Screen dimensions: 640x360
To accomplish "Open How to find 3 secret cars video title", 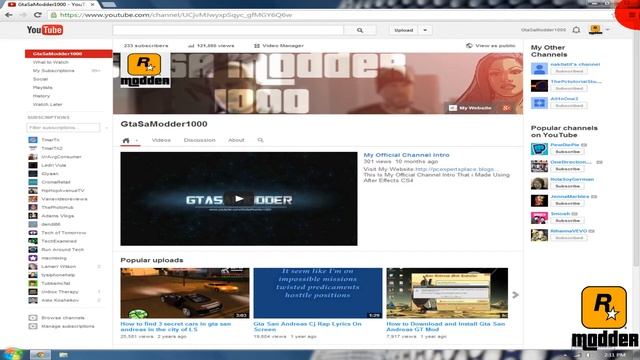I will [176, 327].
